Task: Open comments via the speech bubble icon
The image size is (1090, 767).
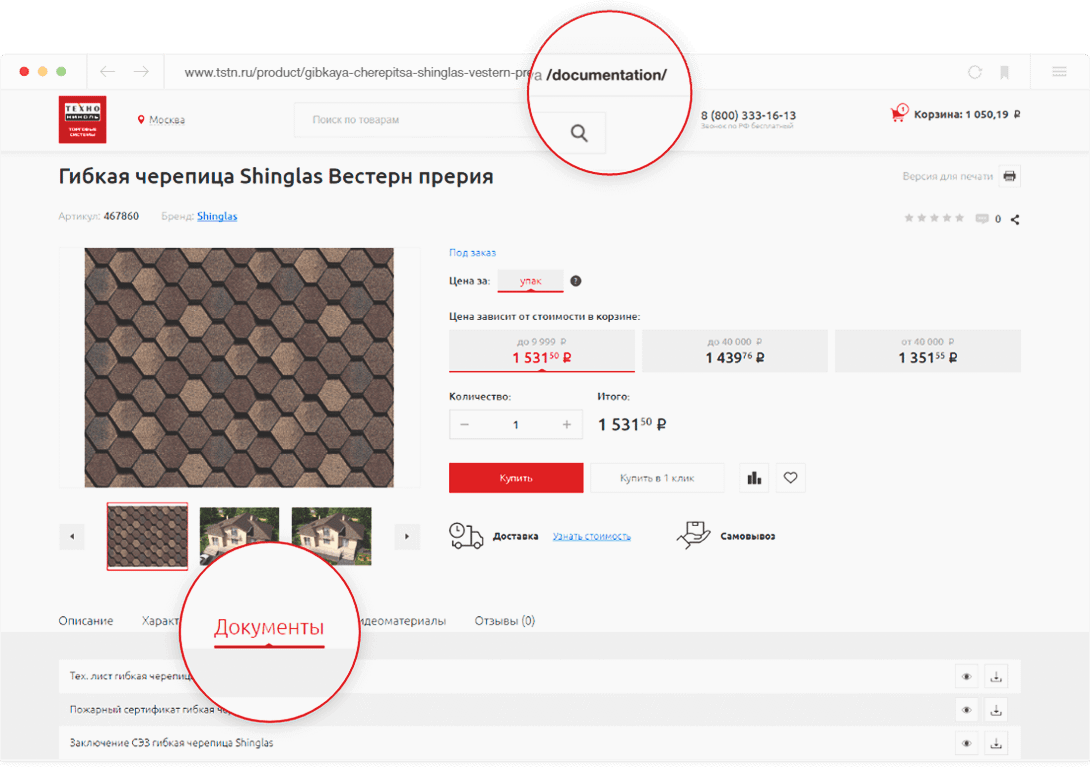Action: (982, 219)
